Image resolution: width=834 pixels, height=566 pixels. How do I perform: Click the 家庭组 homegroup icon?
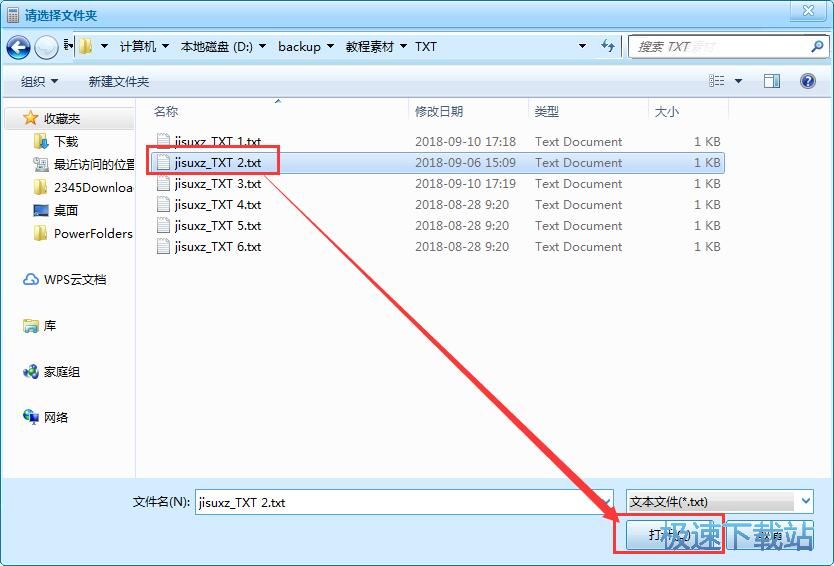point(31,371)
